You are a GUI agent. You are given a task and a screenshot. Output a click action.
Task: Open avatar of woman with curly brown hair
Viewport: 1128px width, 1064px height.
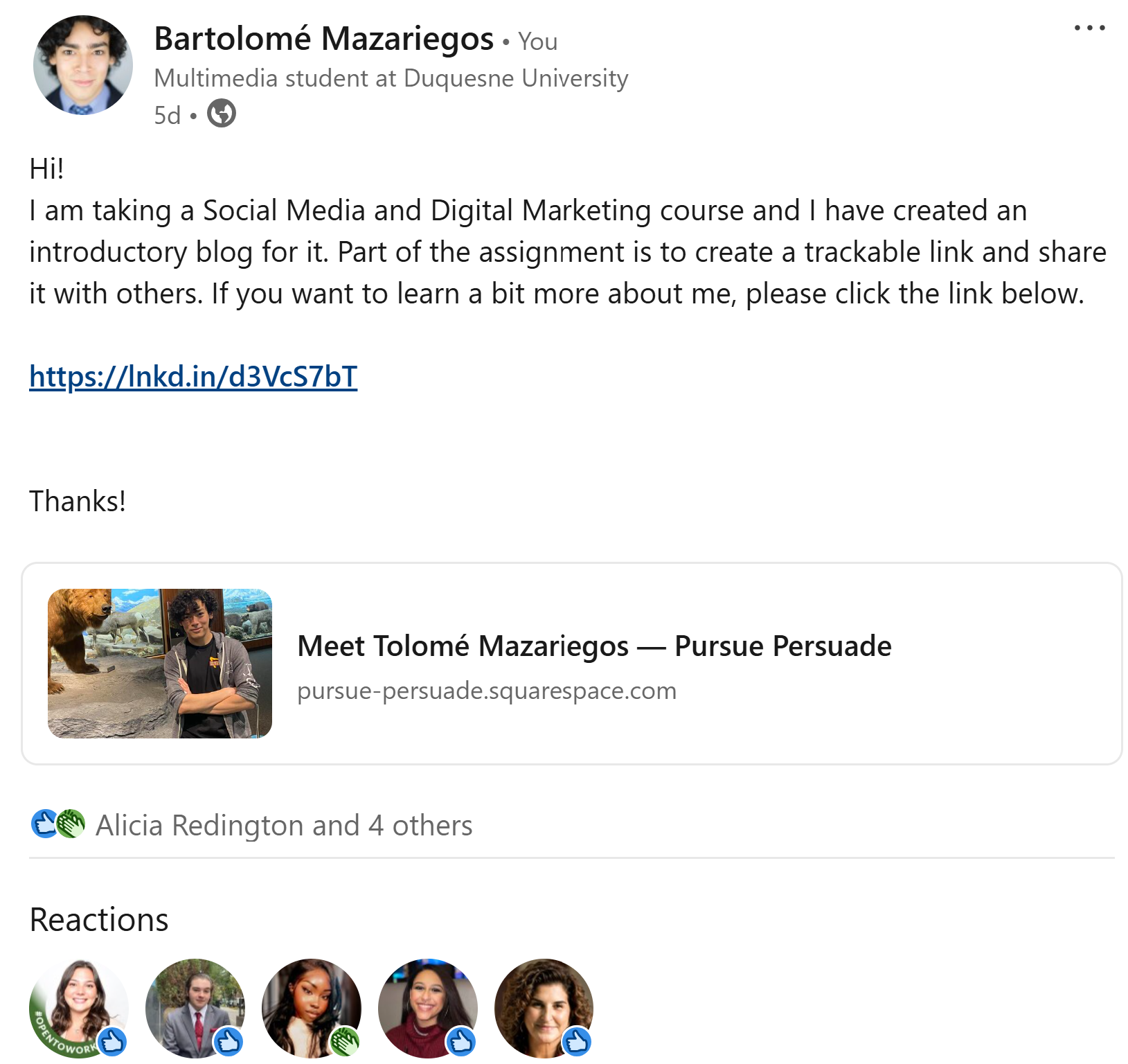(x=544, y=1009)
